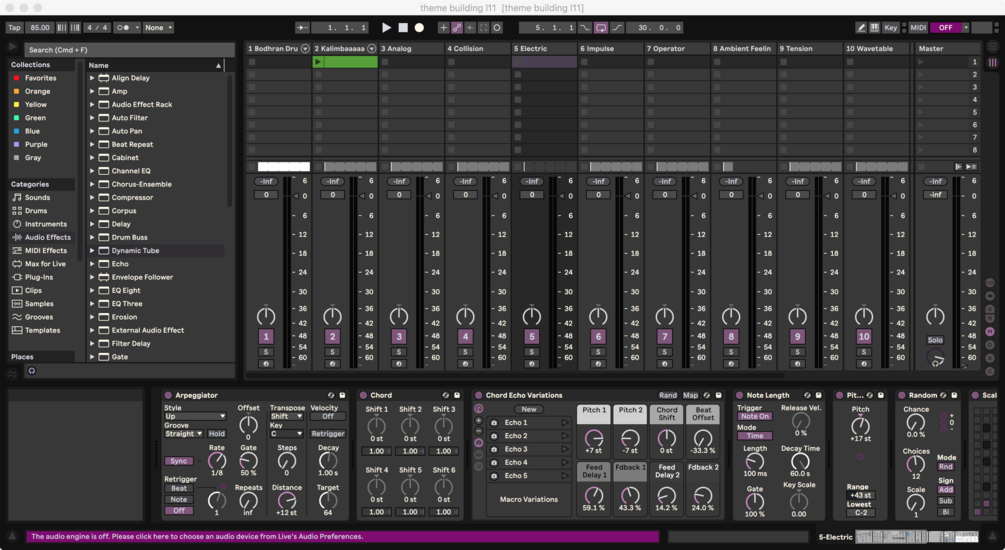Open Groove dropdown showing Straight
The height and width of the screenshot is (550, 1005).
[x=184, y=434]
